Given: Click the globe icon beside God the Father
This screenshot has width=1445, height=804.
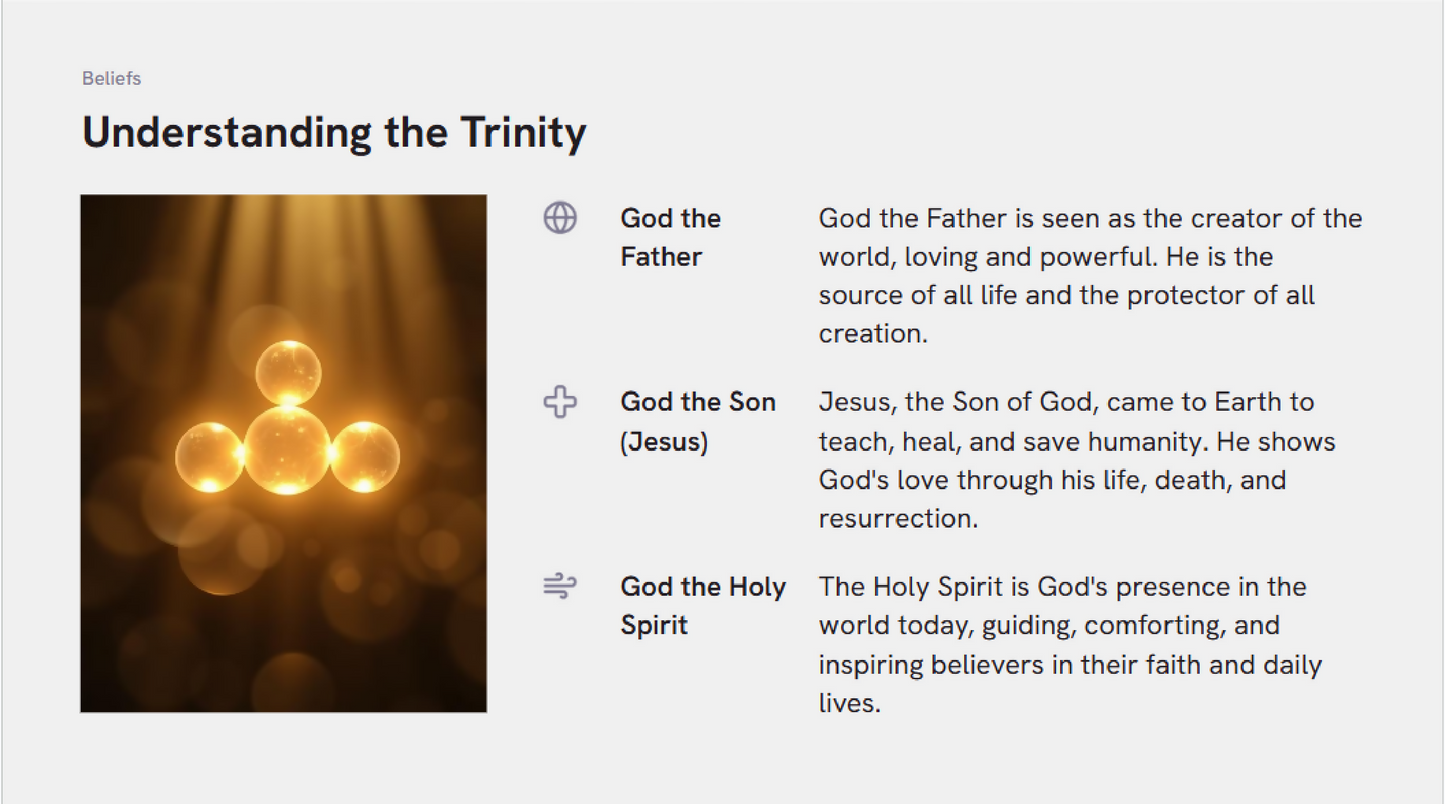Looking at the screenshot, I should point(560,217).
